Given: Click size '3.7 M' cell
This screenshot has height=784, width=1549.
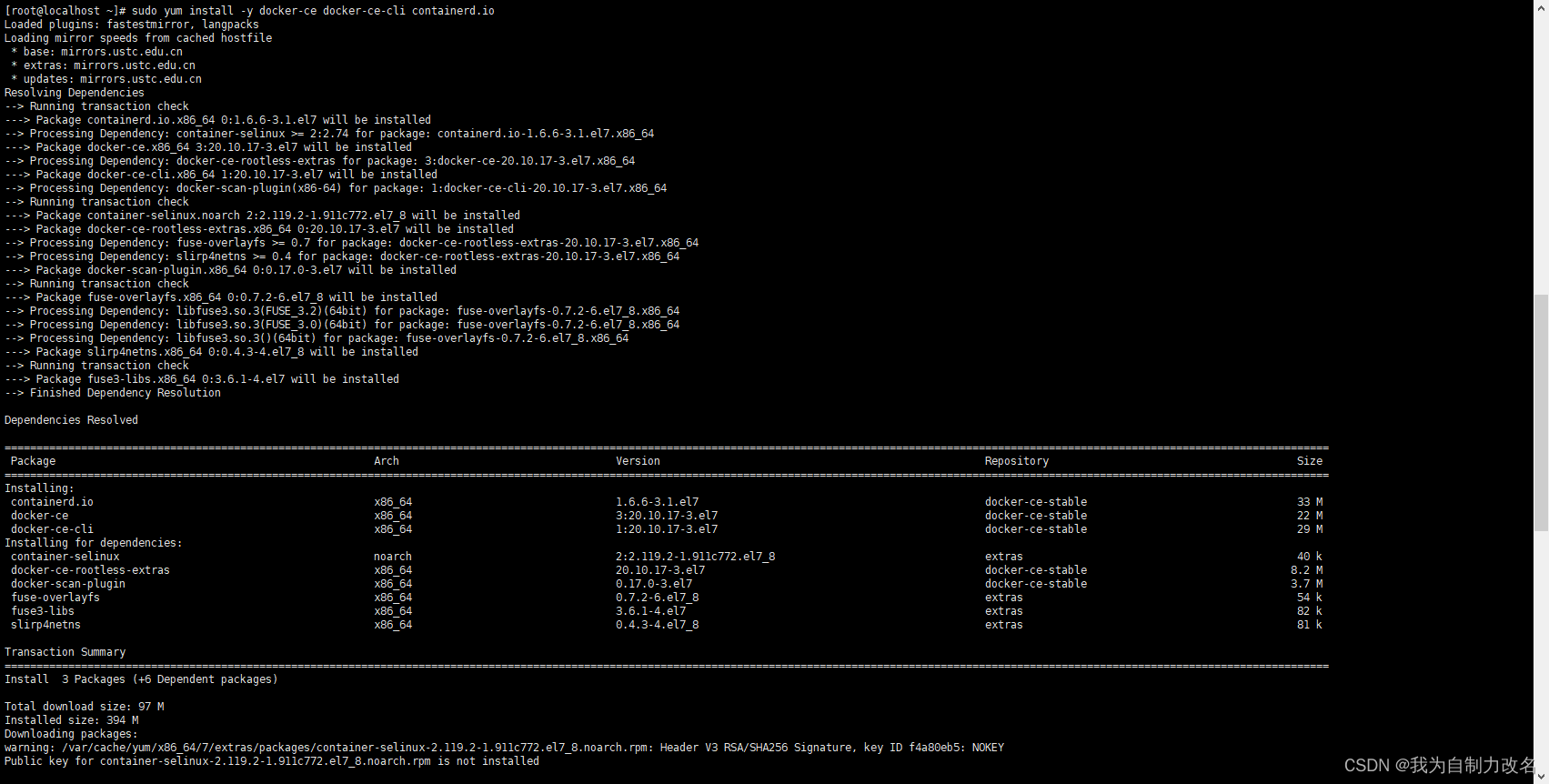Looking at the screenshot, I should pyautogui.click(x=1307, y=584).
